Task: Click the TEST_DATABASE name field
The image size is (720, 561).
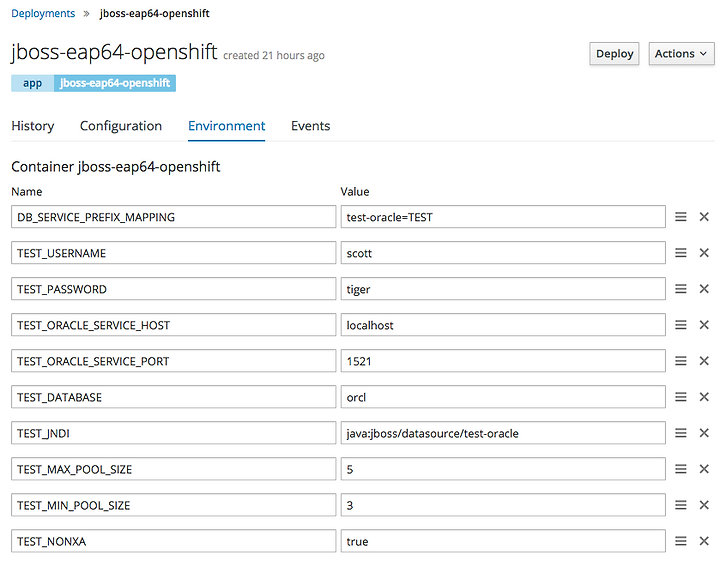Action: (174, 397)
